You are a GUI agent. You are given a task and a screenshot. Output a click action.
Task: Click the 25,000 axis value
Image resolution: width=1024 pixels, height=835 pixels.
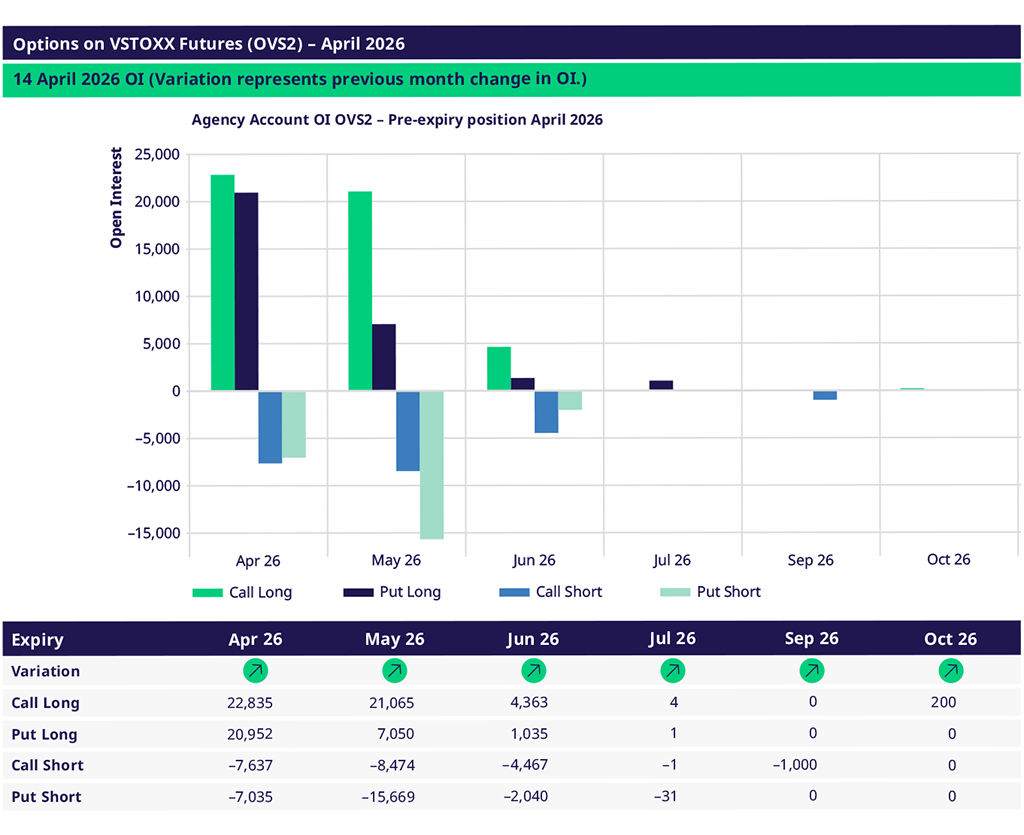tap(157, 155)
